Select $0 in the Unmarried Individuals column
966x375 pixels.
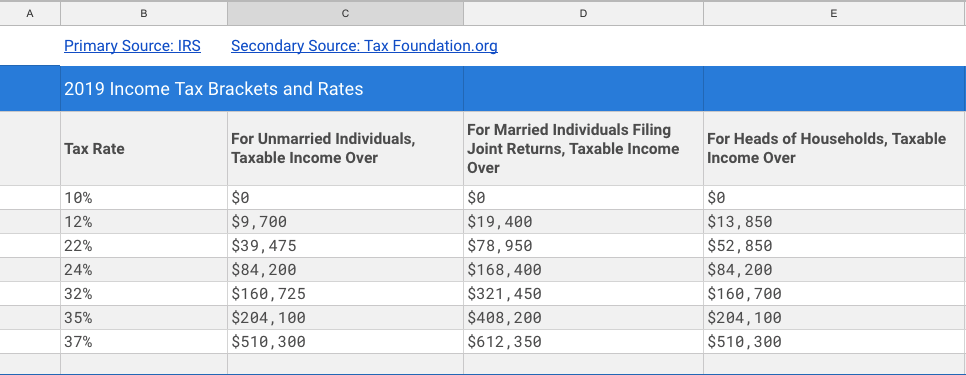point(345,198)
